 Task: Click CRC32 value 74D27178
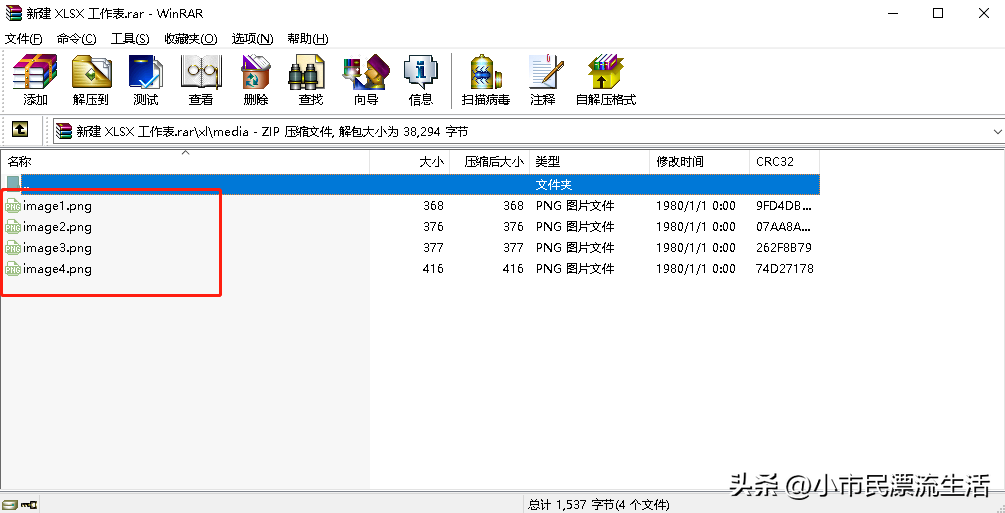pos(785,269)
